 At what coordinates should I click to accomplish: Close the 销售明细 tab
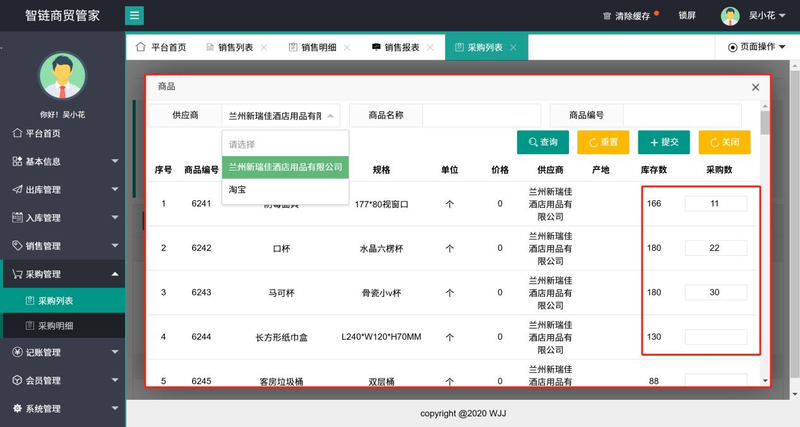[347, 47]
